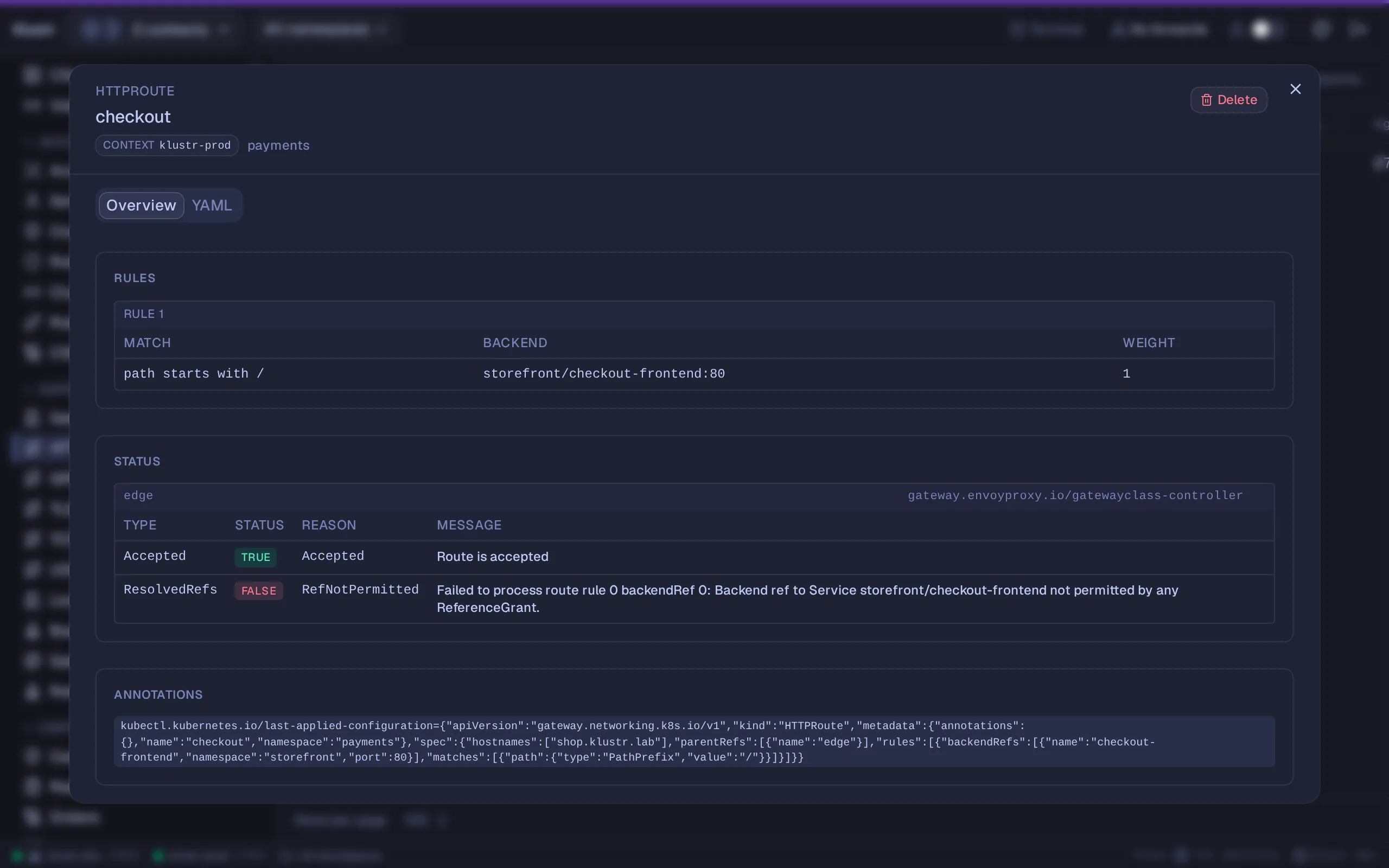Close the checkout detail dialog

[1295, 89]
